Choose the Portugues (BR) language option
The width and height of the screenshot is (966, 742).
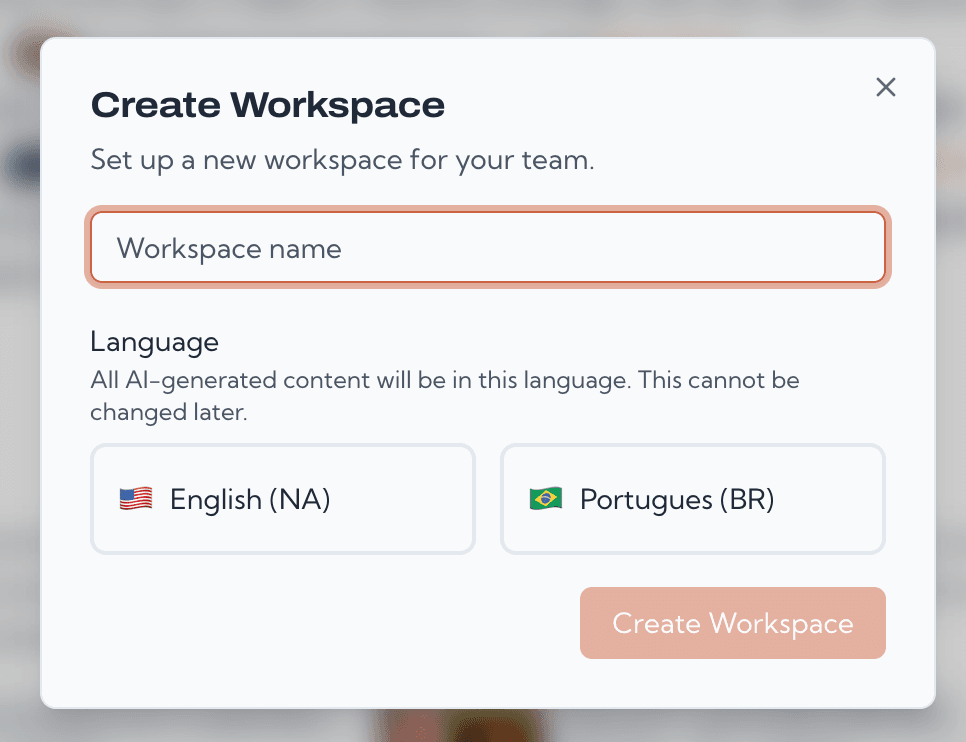[x=693, y=499]
